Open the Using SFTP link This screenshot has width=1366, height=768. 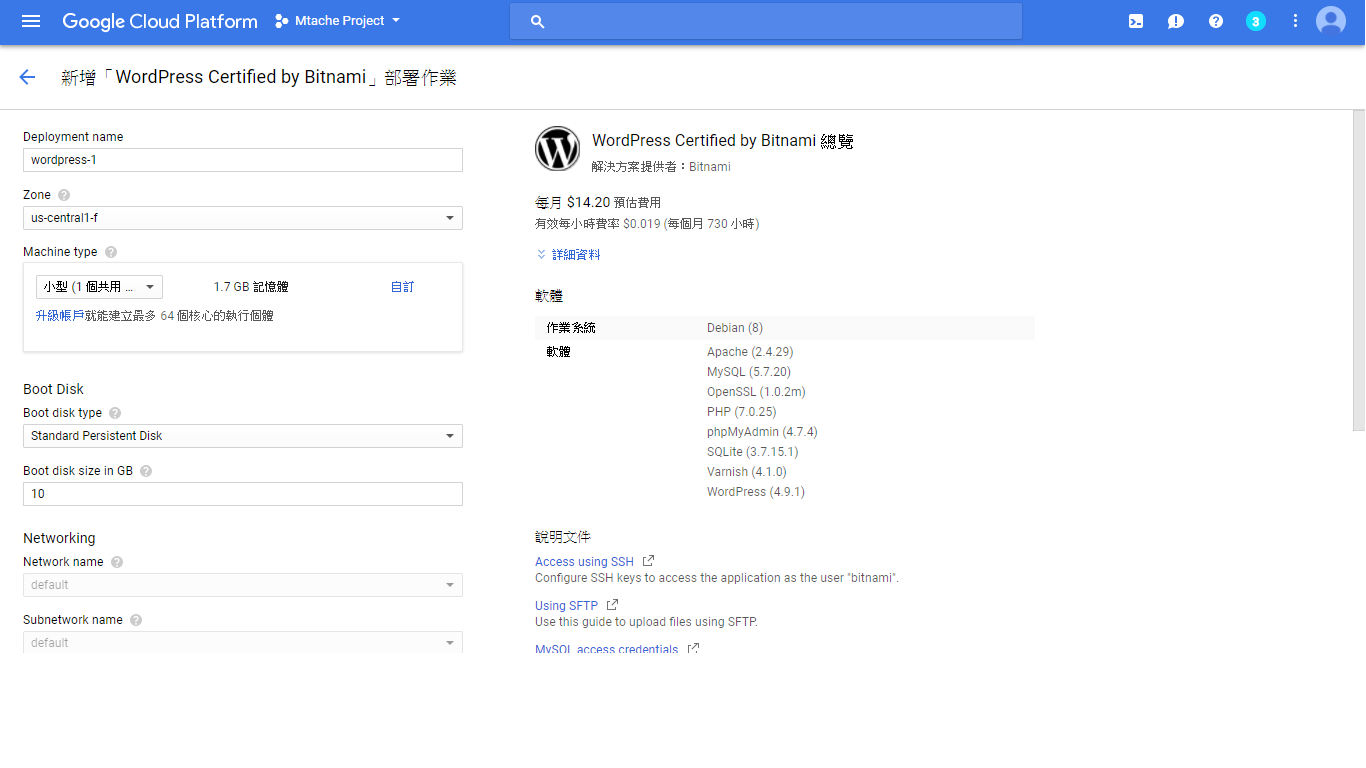tap(566, 606)
